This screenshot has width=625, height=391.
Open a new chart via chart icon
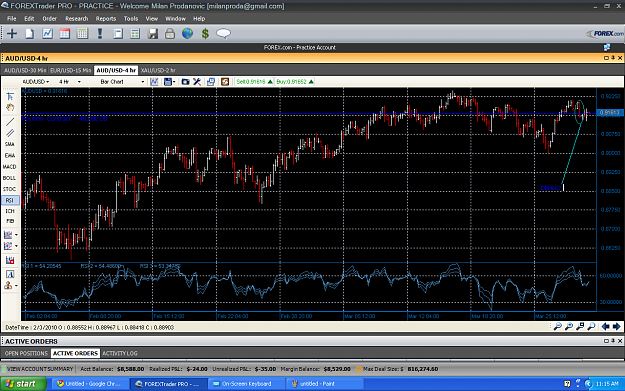(47, 33)
